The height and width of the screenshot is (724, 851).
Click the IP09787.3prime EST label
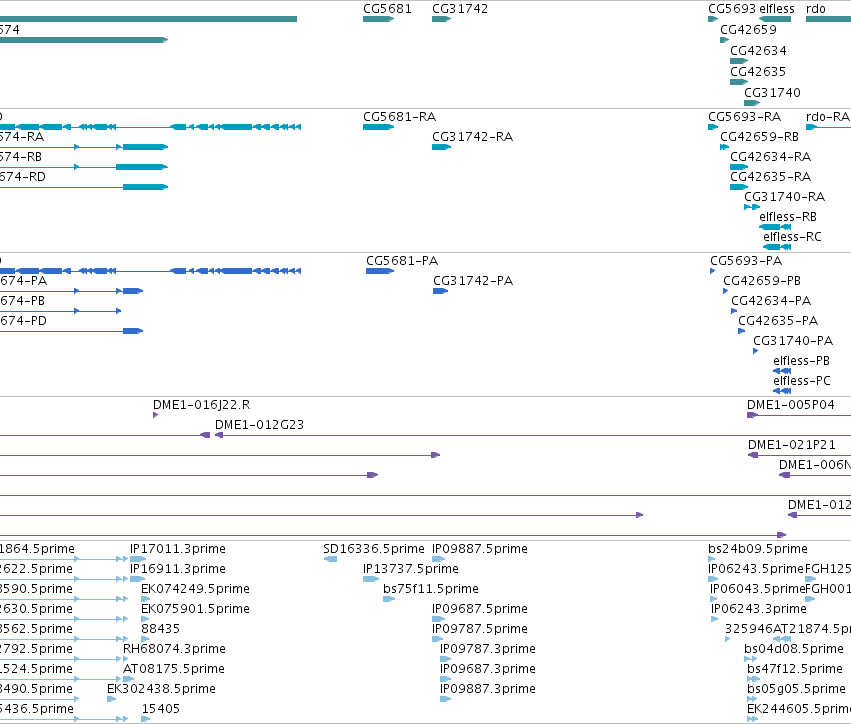click(x=487, y=649)
